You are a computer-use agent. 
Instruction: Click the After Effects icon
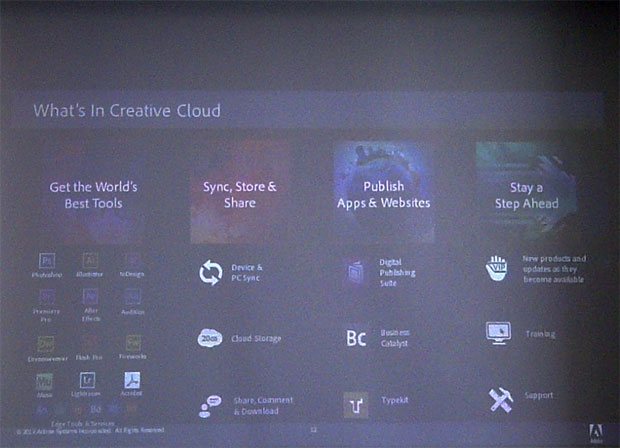(90, 297)
